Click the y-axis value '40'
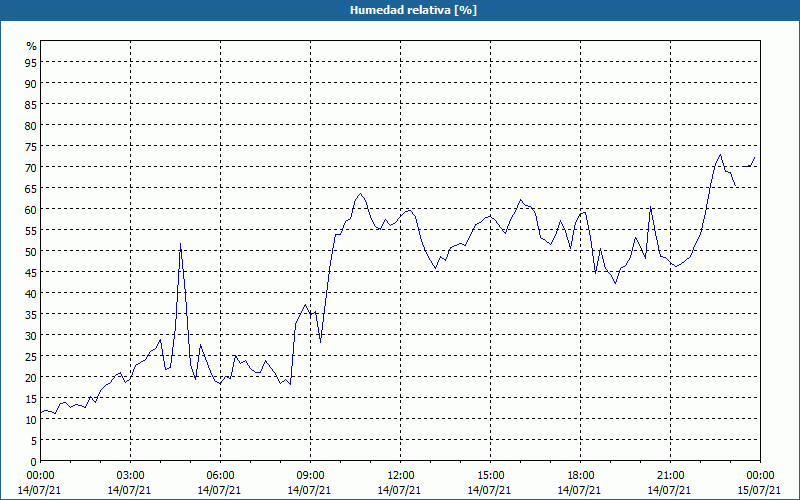The height and width of the screenshot is (500, 800). pyautogui.click(x=31, y=293)
